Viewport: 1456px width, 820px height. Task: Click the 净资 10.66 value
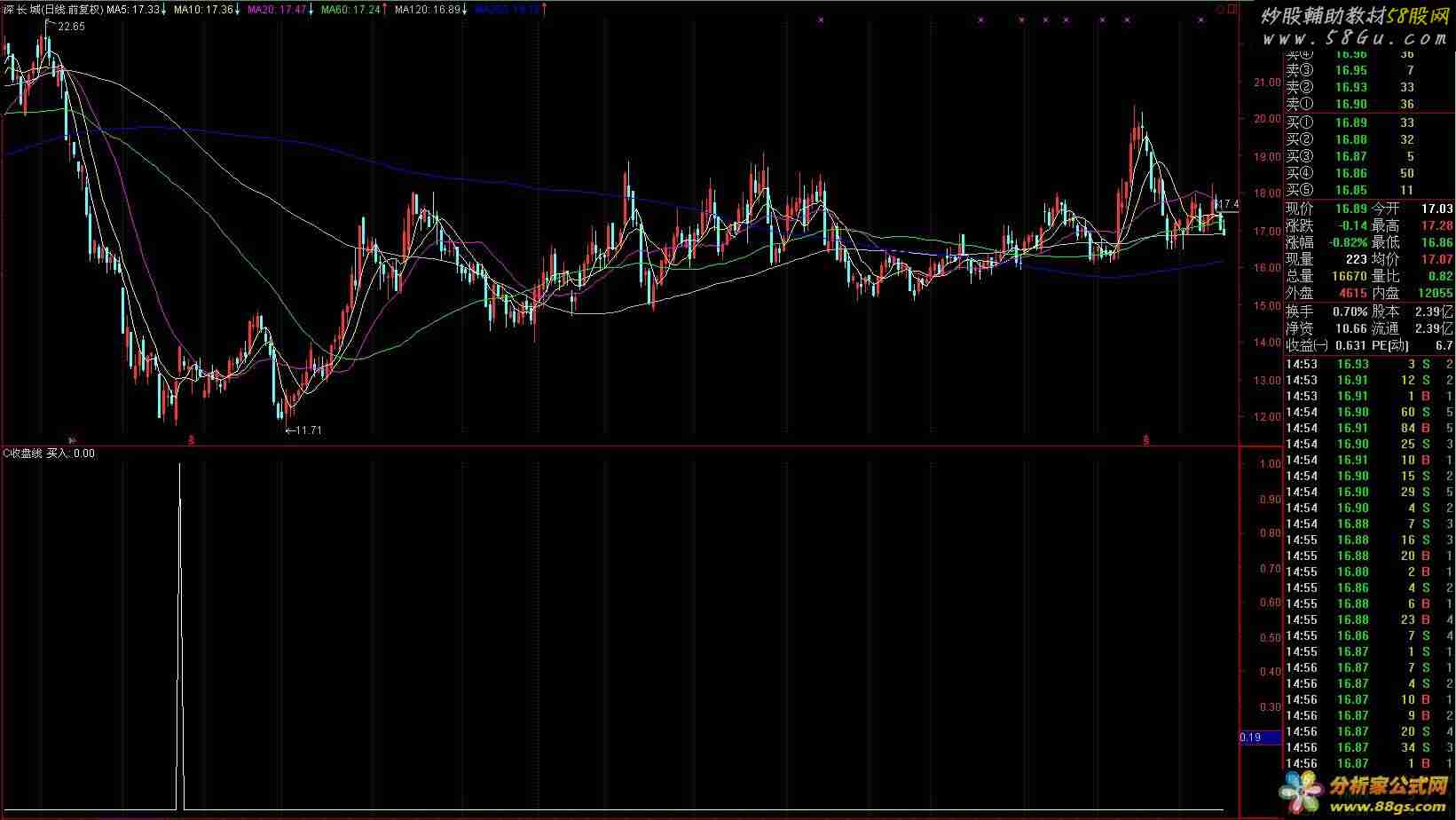[x=1351, y=328]
